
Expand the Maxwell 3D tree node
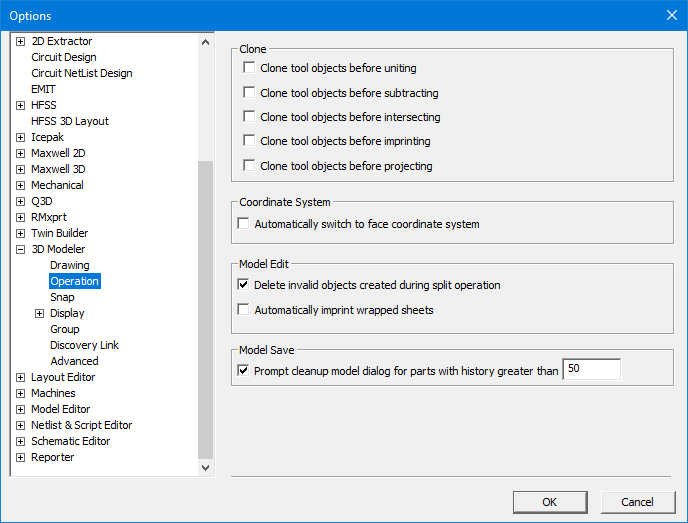click(x=21, y=169)
